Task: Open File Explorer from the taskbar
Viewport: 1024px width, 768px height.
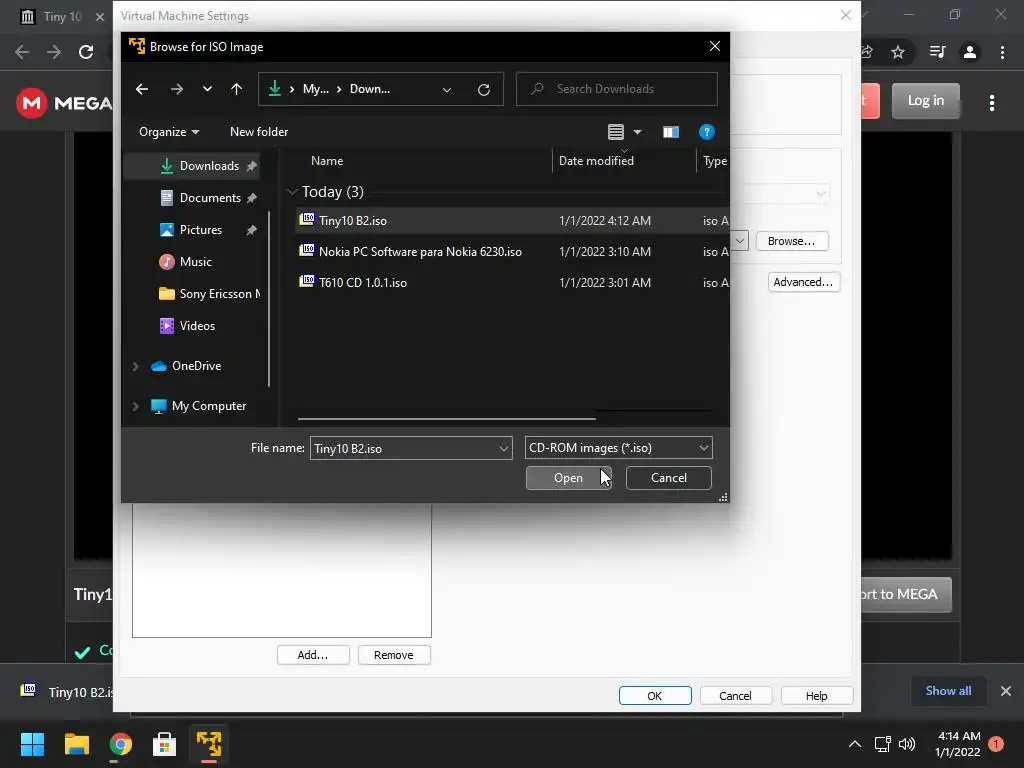Action: point(76,744)
